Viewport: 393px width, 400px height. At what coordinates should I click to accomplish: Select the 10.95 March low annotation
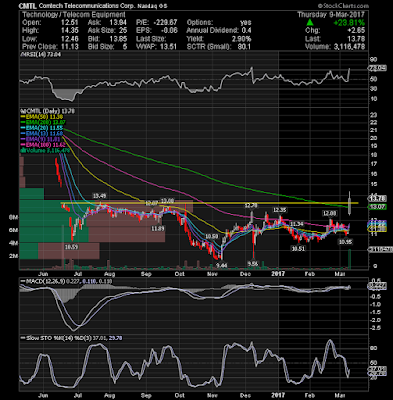click(x=345, y=242)
